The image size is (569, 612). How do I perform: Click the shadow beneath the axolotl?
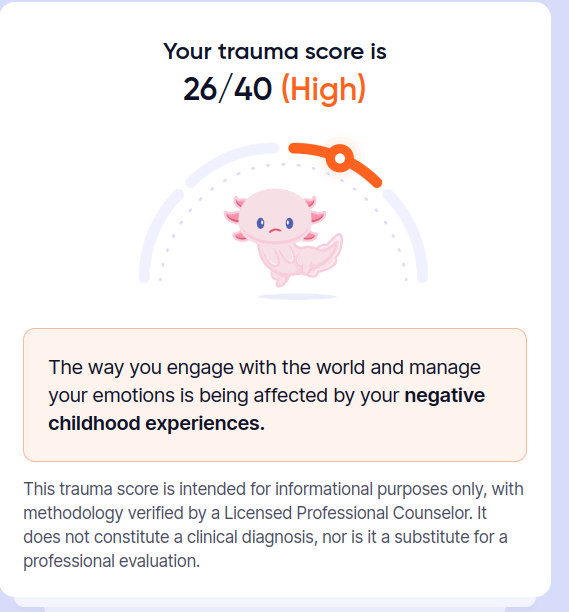(297, 297)
